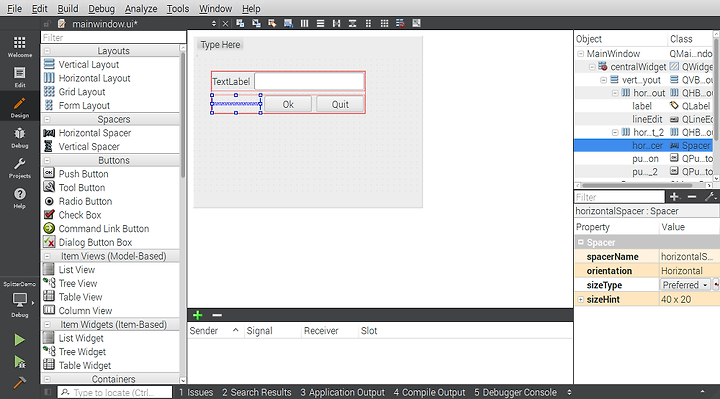Click the Quit button on the form
The height and width of the screenshot is (399, 720).
tap(340, 104)
